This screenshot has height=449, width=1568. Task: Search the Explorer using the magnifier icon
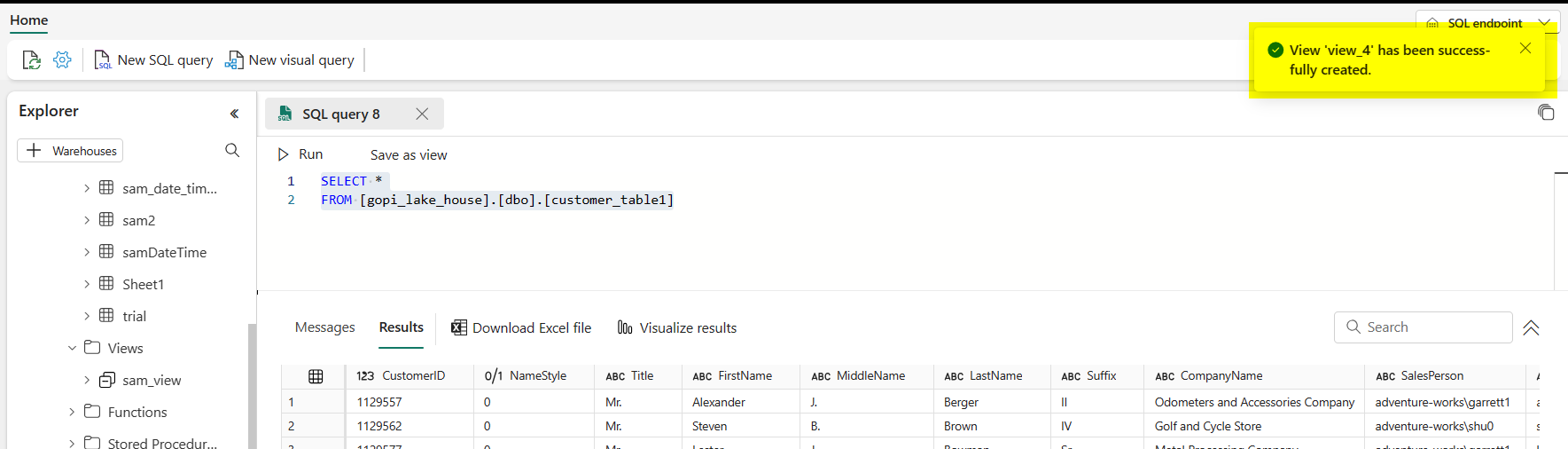[232, 150]
